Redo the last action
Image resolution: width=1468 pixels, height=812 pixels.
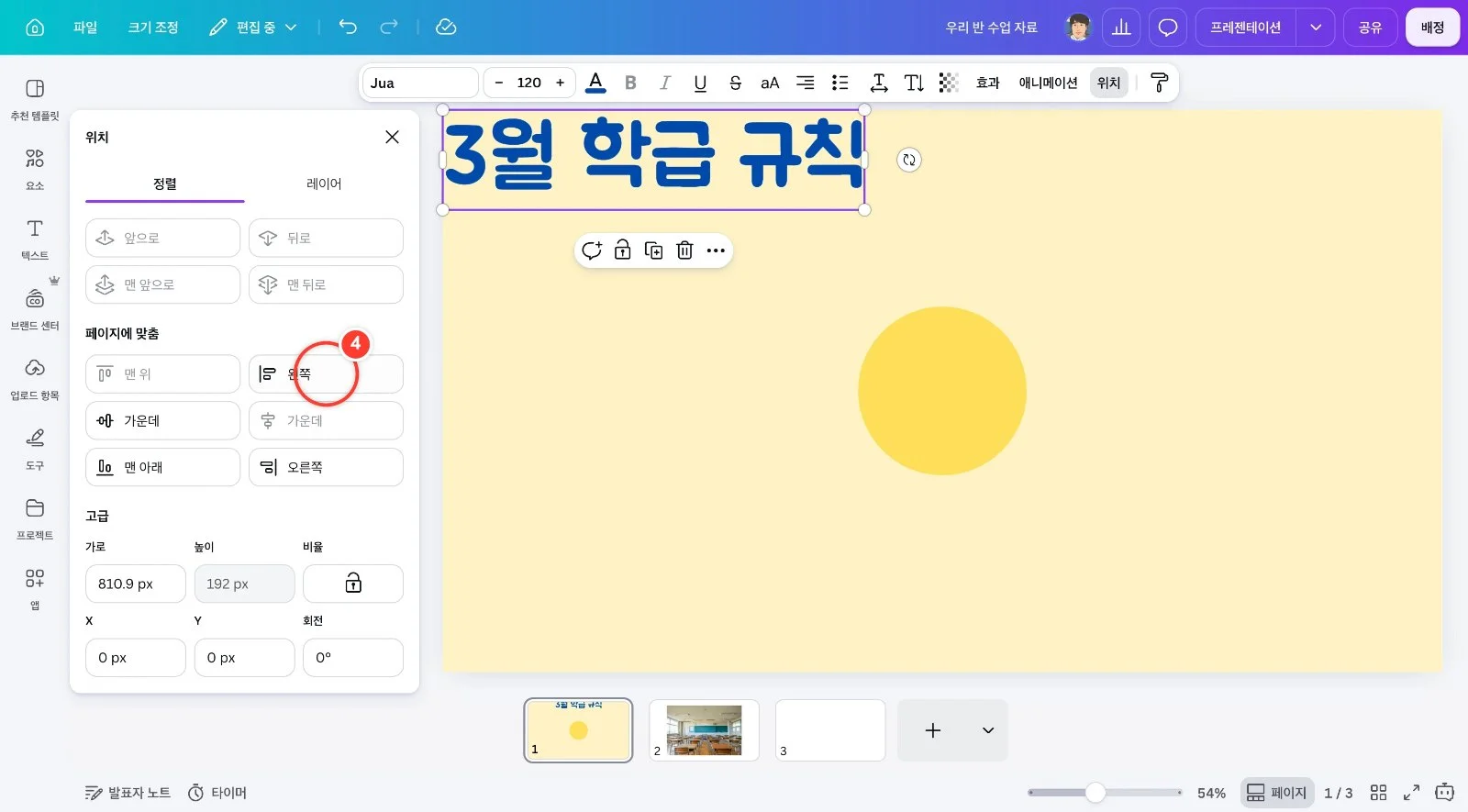coord(389,27)
